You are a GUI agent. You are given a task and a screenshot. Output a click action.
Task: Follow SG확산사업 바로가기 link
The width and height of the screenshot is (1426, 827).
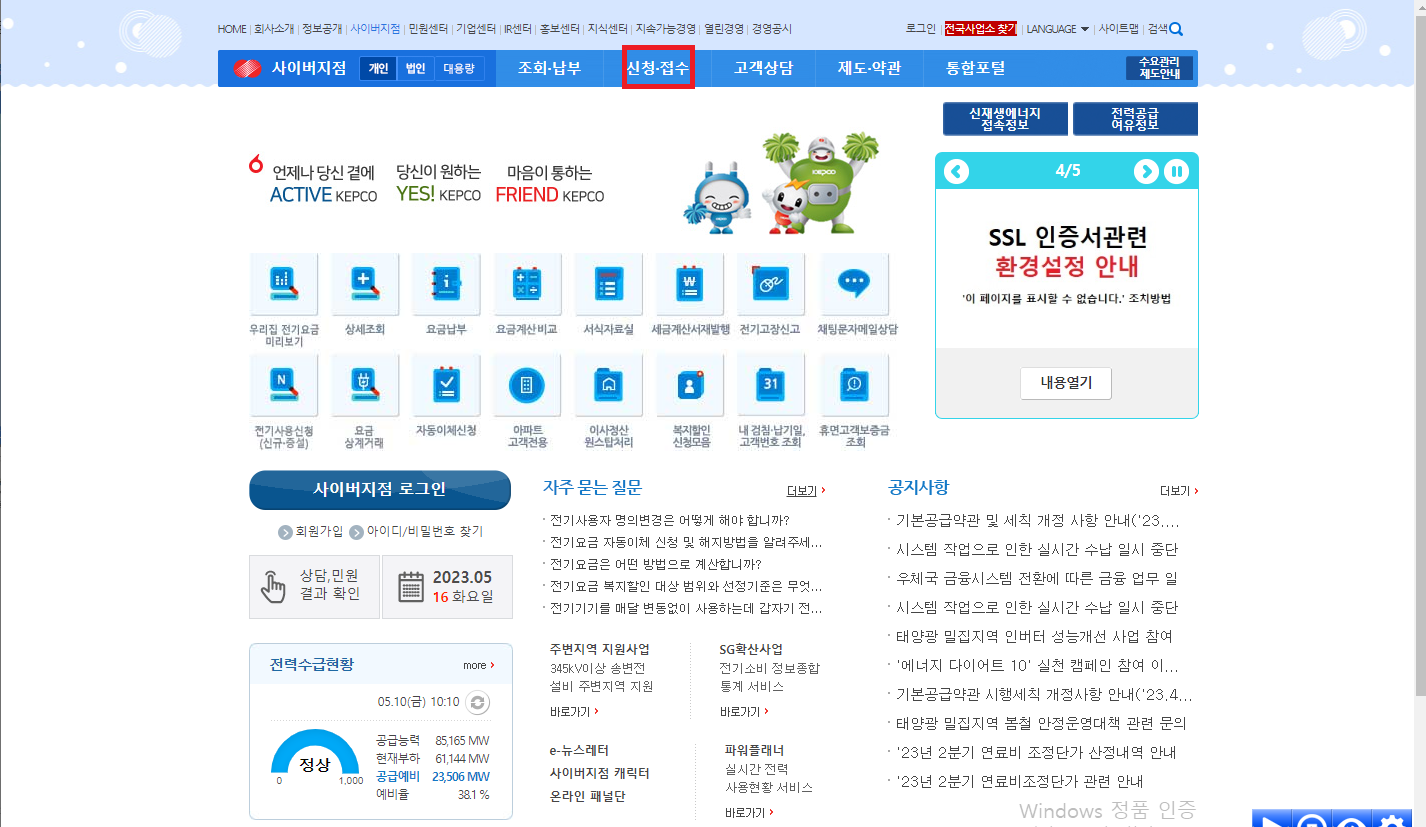tap(744, 712)
